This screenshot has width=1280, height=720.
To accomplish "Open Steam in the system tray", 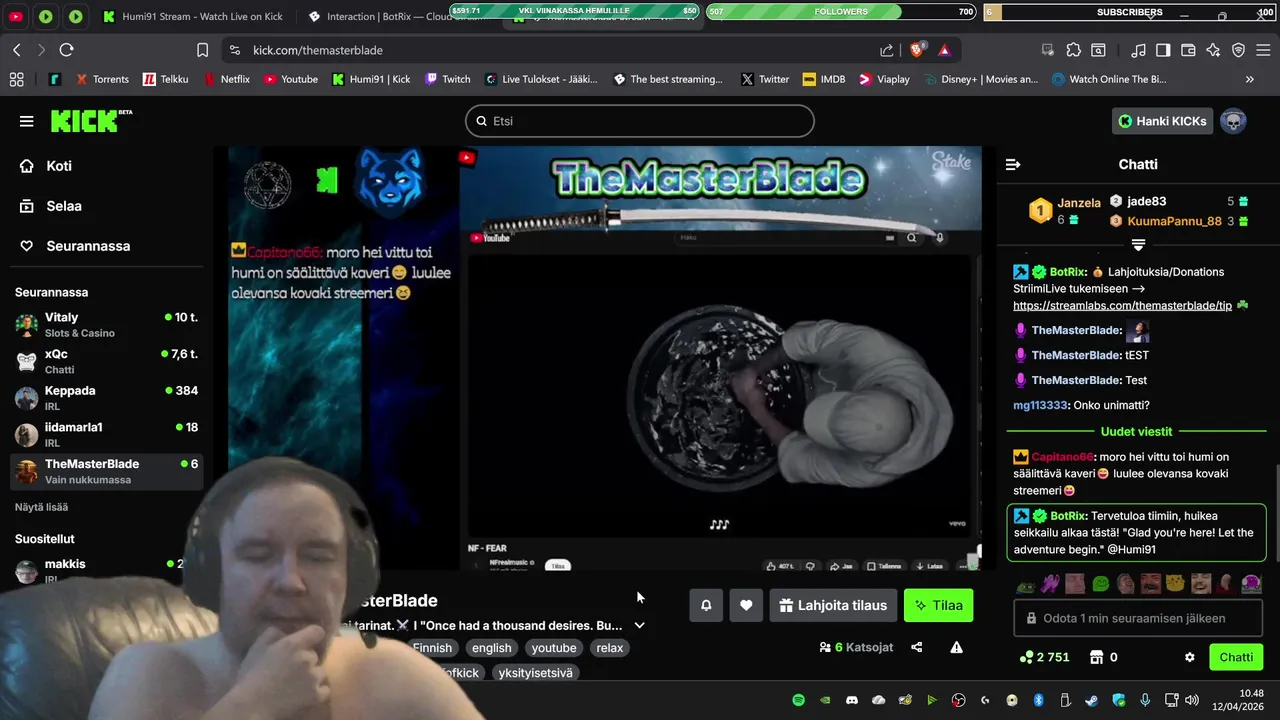I will [1092, 700].
